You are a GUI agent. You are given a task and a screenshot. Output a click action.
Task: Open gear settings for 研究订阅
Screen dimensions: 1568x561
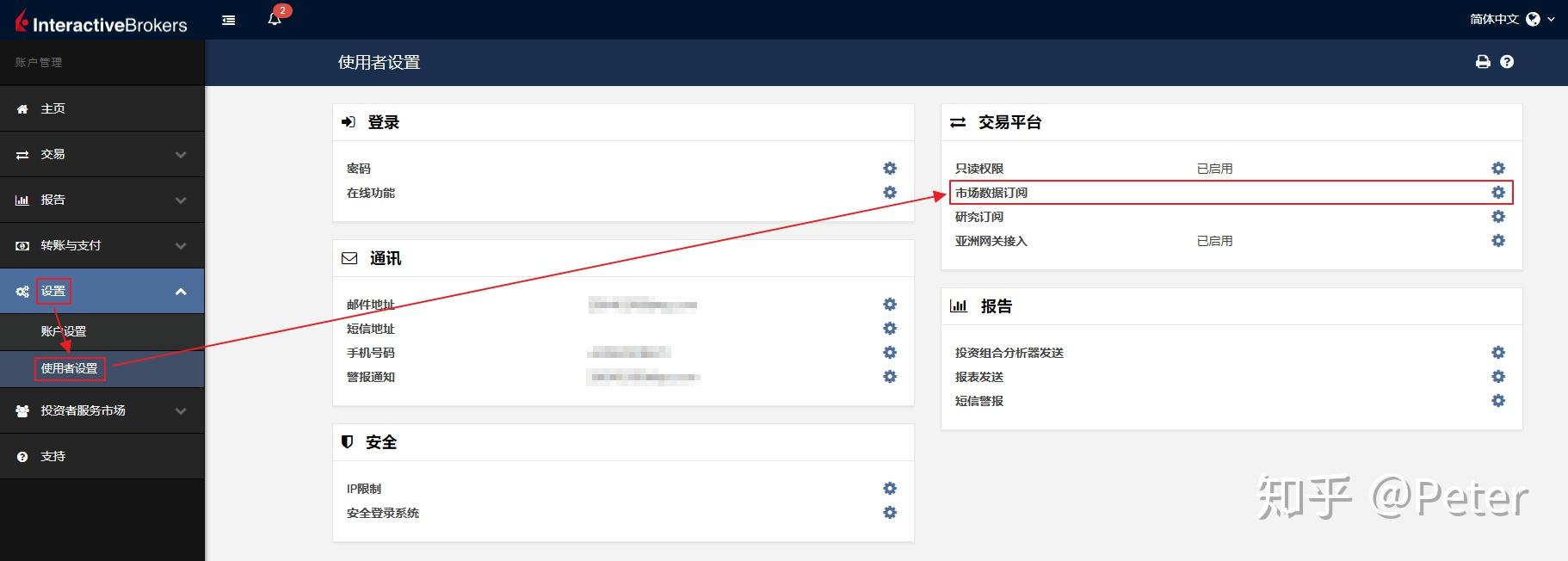(x=1498, y=217)
